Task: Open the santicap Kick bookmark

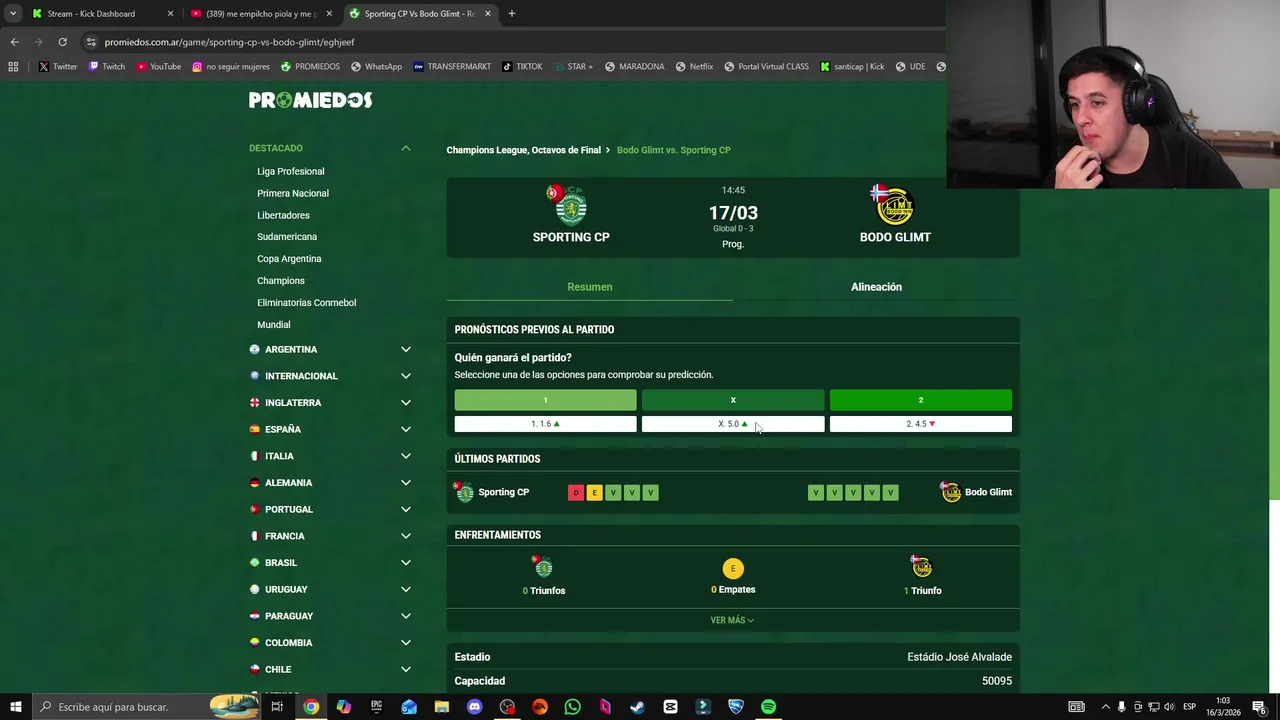Action: pyautogui.click(x=852, y=67)
